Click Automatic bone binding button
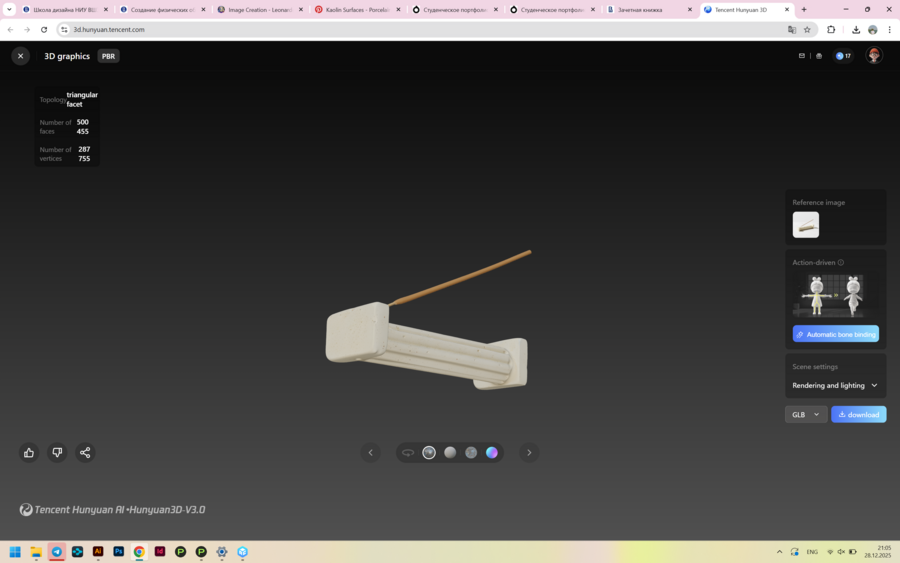The width and height of the screenshot is (900, 563). click(x=835, y=334)
